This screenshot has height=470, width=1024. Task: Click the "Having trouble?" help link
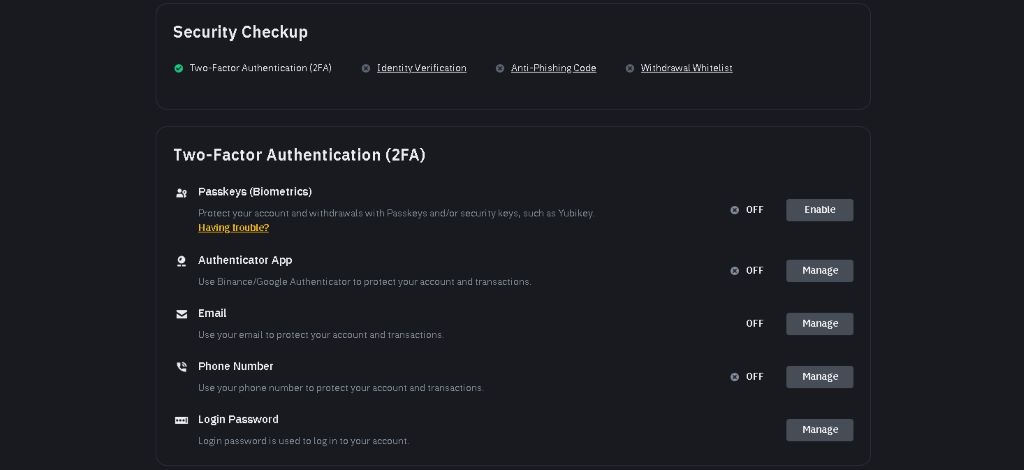(233, 228)
